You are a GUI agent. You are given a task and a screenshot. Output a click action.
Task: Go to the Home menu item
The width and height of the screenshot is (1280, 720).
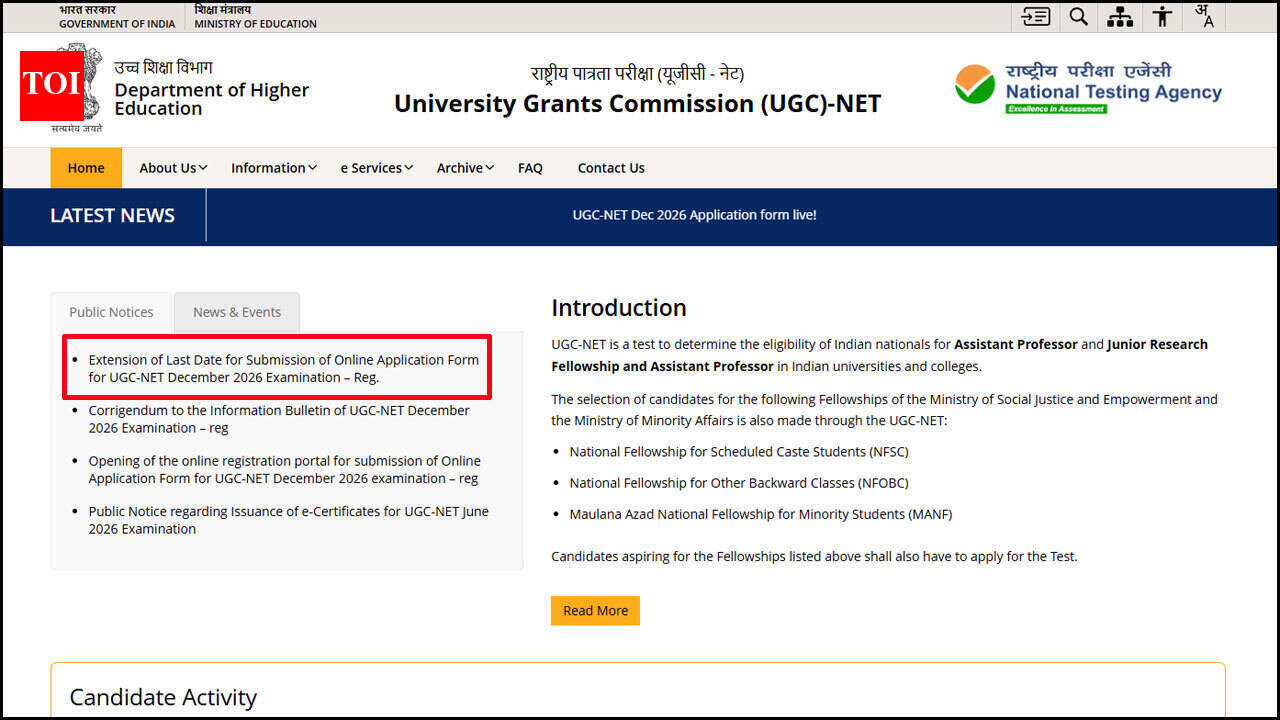tap(86, 168)
